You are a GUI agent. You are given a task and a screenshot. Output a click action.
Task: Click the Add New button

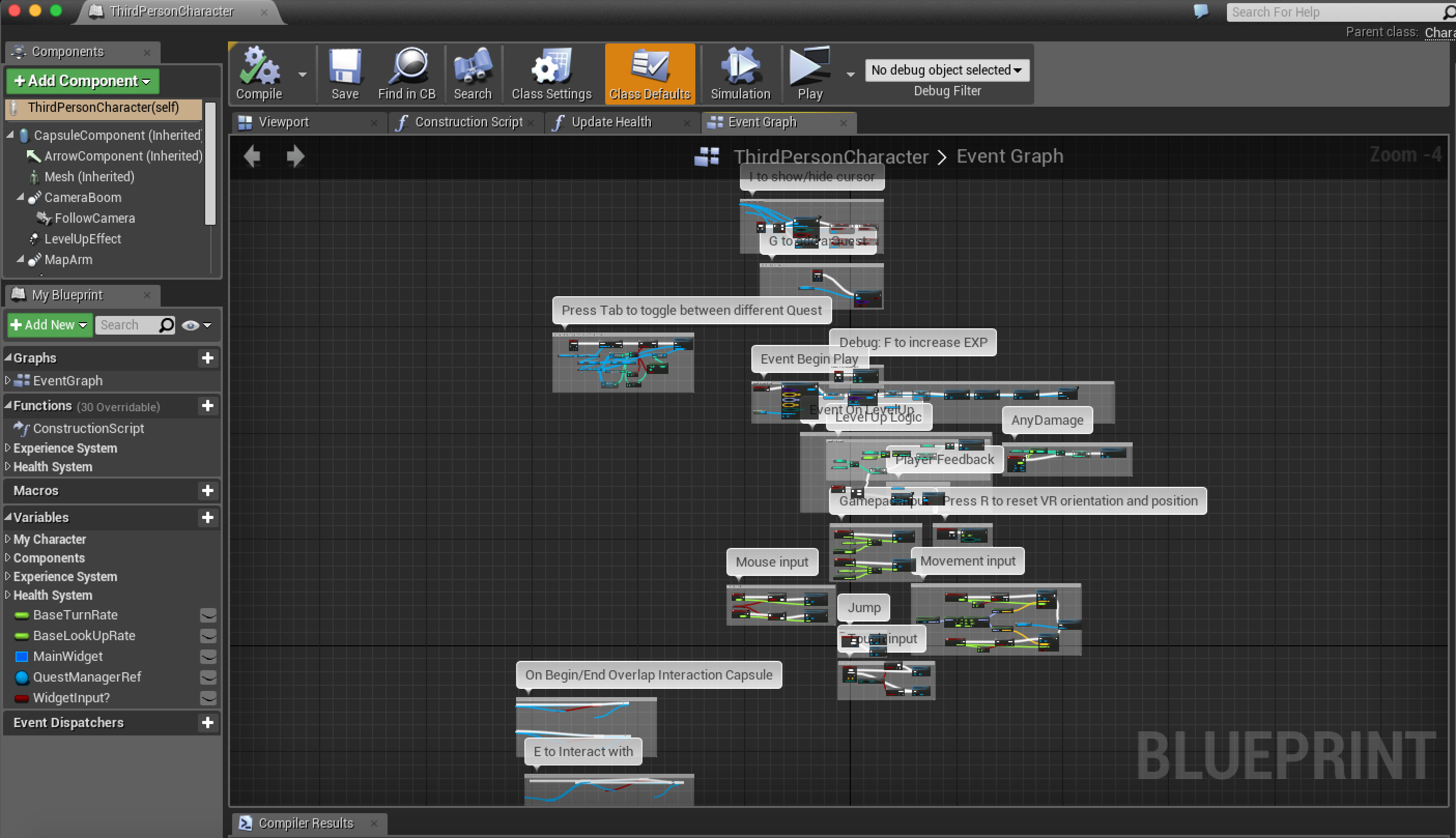(50, 325)
